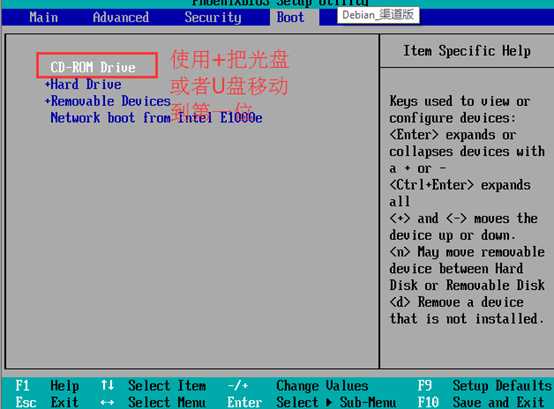Select the CD-ROM Drive boot entry

[x=93, y=67]
